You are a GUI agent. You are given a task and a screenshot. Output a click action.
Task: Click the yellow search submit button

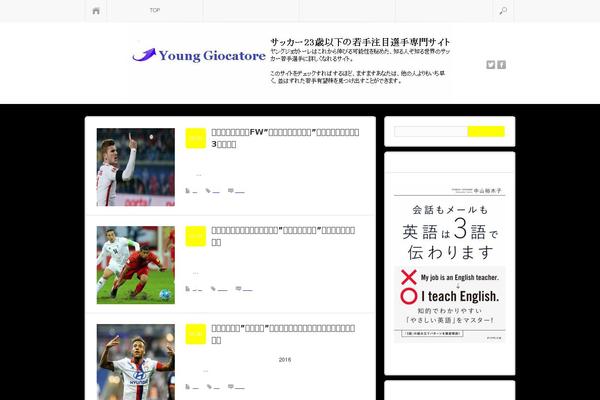click(x=486, y=131)
